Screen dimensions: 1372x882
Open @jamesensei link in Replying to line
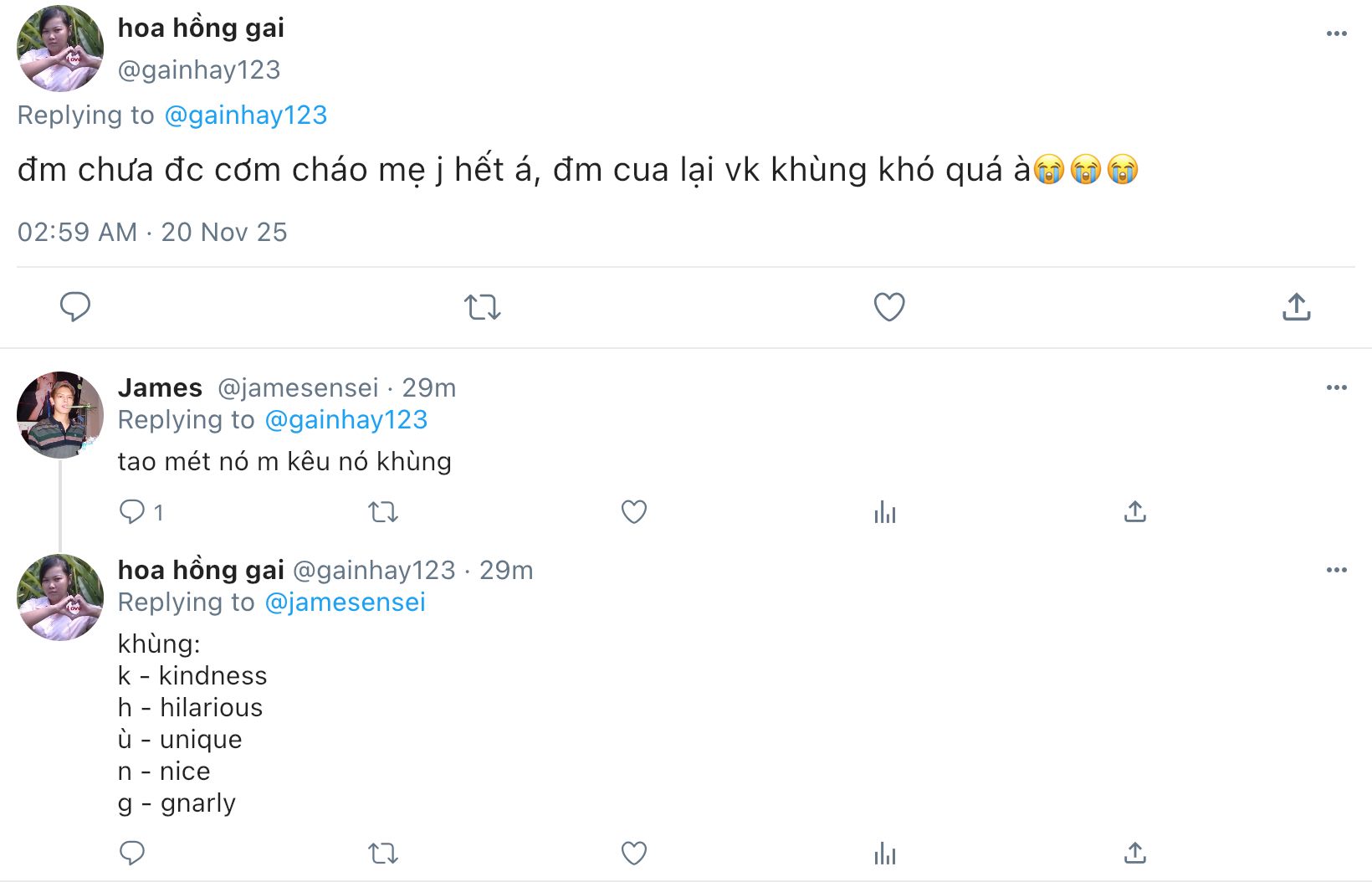point(345,602)
